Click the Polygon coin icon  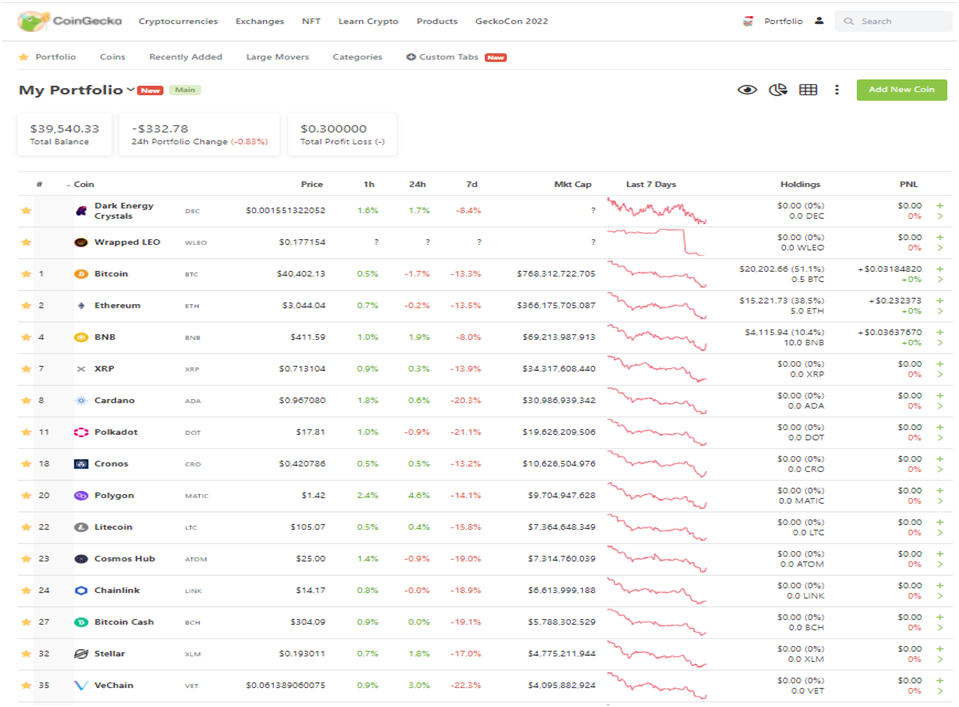pyautogui.click(x=81, y=495)
